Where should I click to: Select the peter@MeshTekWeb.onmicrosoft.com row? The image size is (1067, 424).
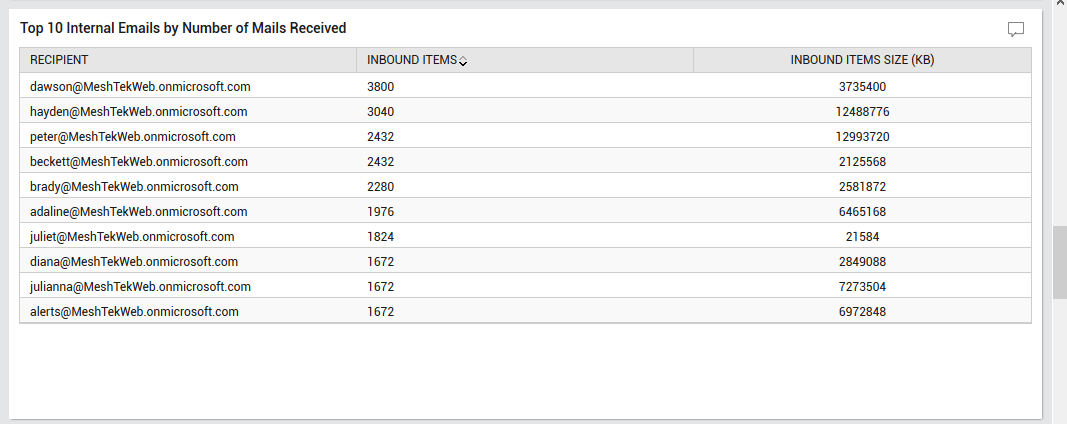[525, 137]
